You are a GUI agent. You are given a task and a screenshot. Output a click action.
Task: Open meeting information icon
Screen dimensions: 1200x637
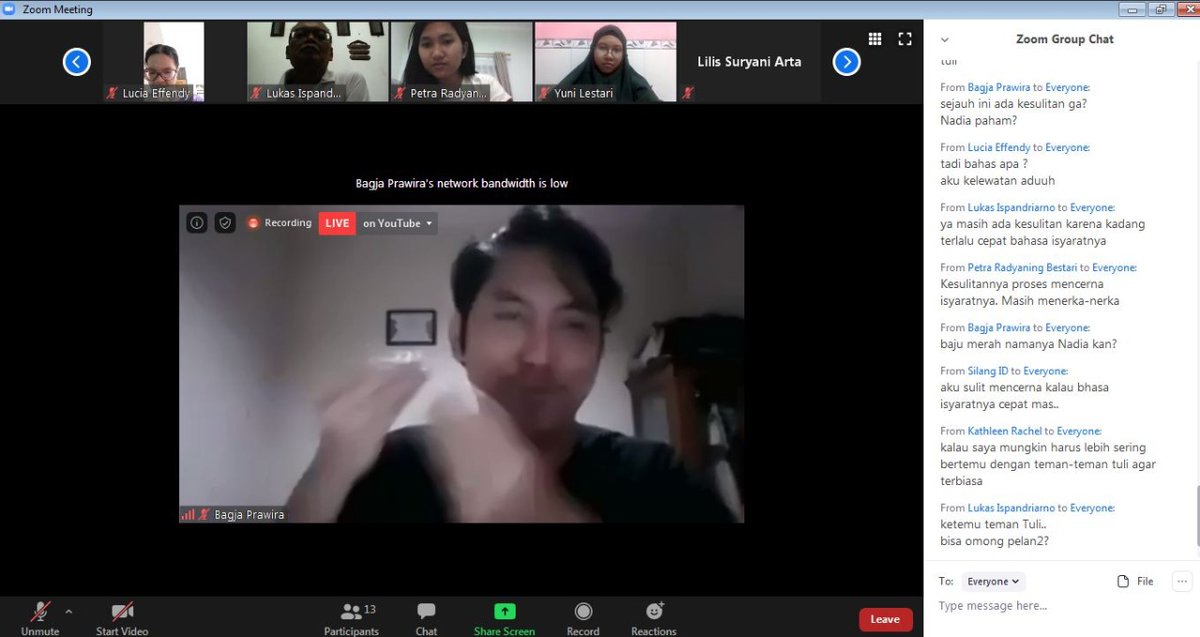[197, 223]
